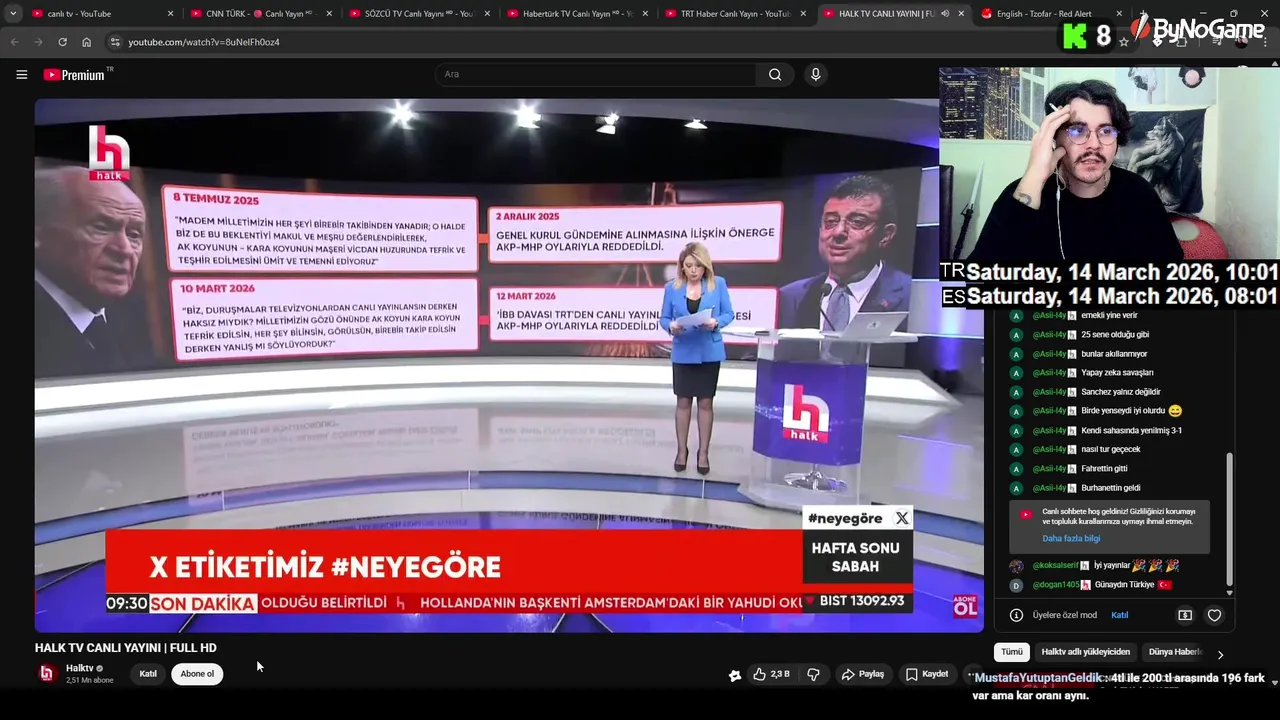Open the browser tab search dropdown
This screenshot has height=720, width=1280.
pos(13,14)
